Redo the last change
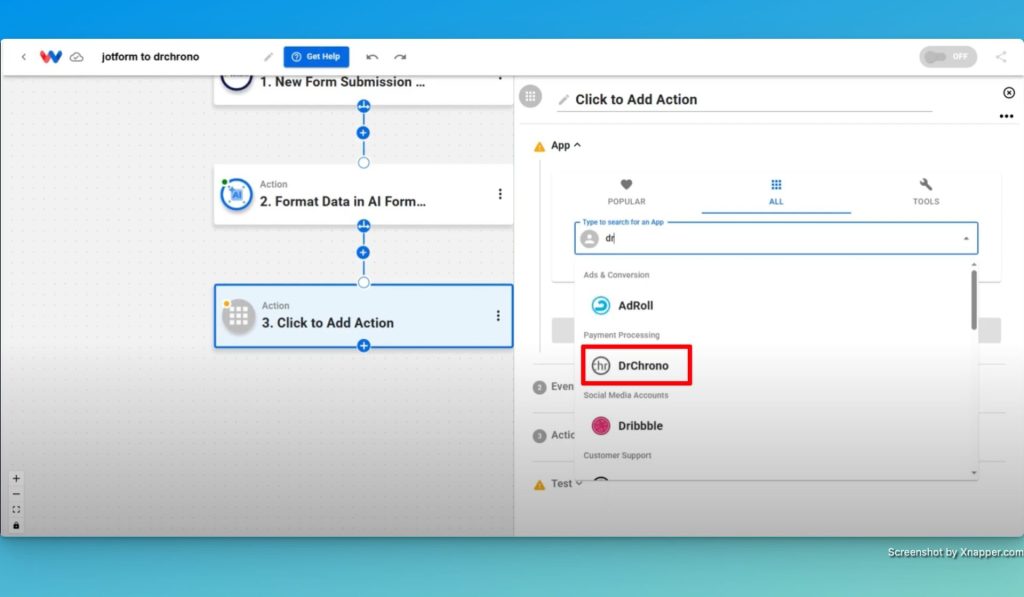Viewport: 1024px width, 597px height. coord(400,57)
